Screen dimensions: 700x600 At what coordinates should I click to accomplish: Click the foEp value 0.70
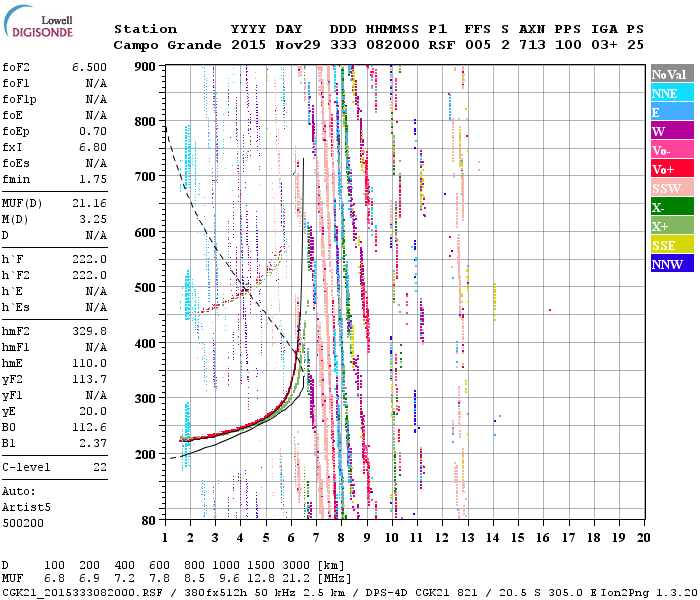pos(93,131)
